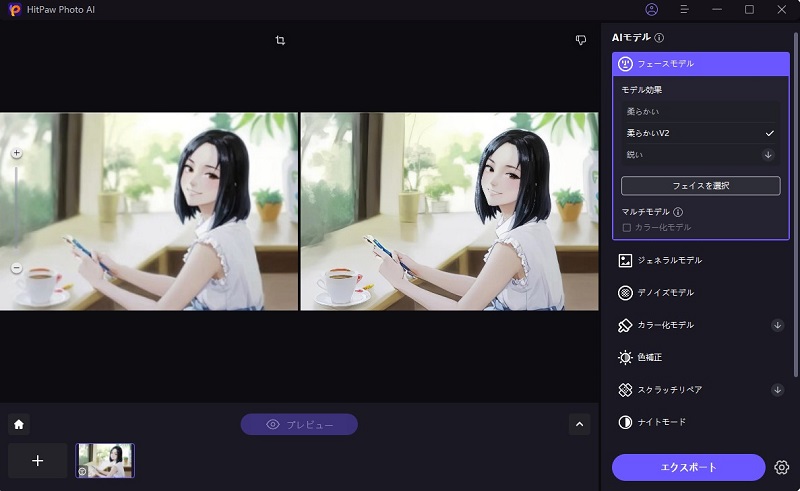Image resolution: width=800 pixels, height=491 pixels.
Task: Click the AIモデル info icon
Action: 659,38
